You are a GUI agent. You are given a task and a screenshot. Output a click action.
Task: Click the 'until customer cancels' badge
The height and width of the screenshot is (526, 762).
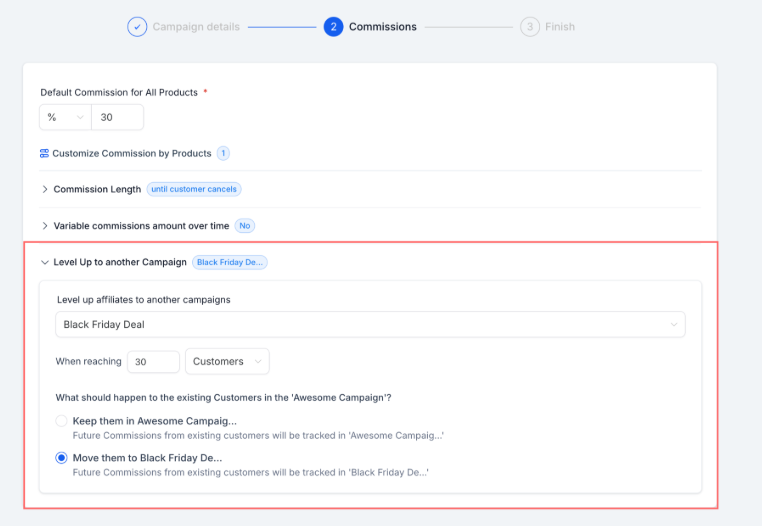point(194,189)
